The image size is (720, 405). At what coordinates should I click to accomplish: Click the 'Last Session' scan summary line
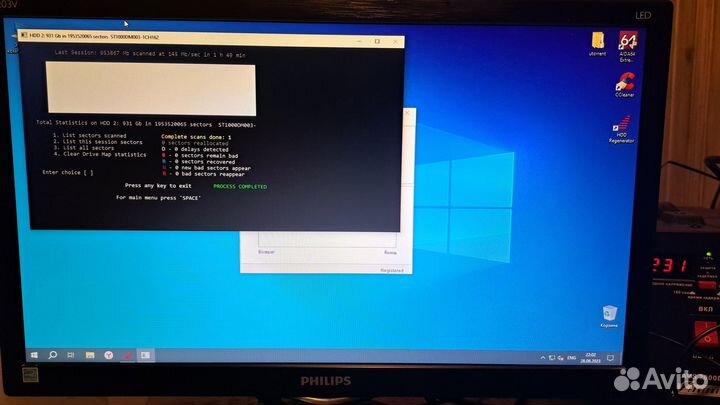[x=150, y=54]
